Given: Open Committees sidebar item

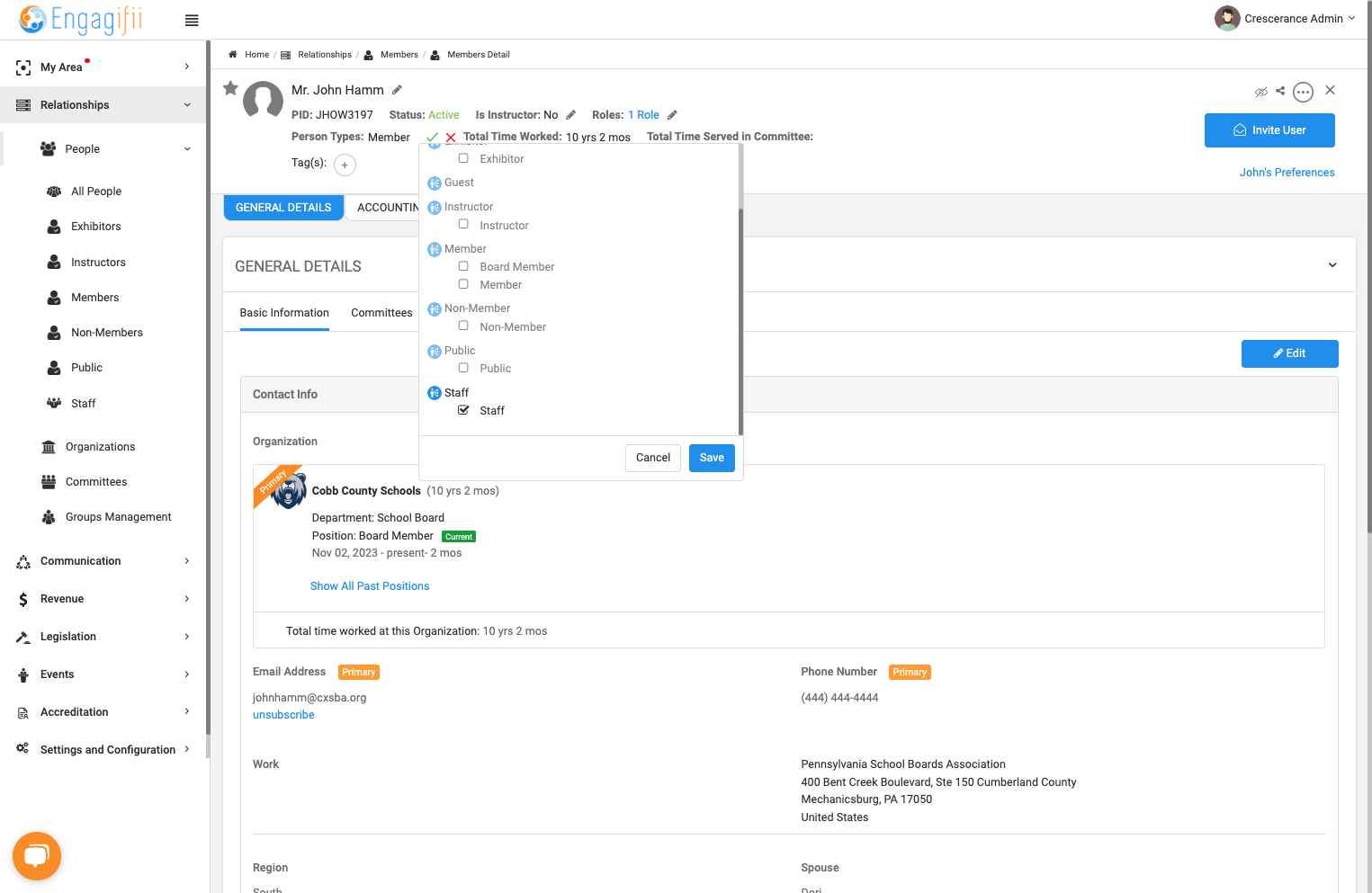Looking at the screenshot, I should pos(96,482).
